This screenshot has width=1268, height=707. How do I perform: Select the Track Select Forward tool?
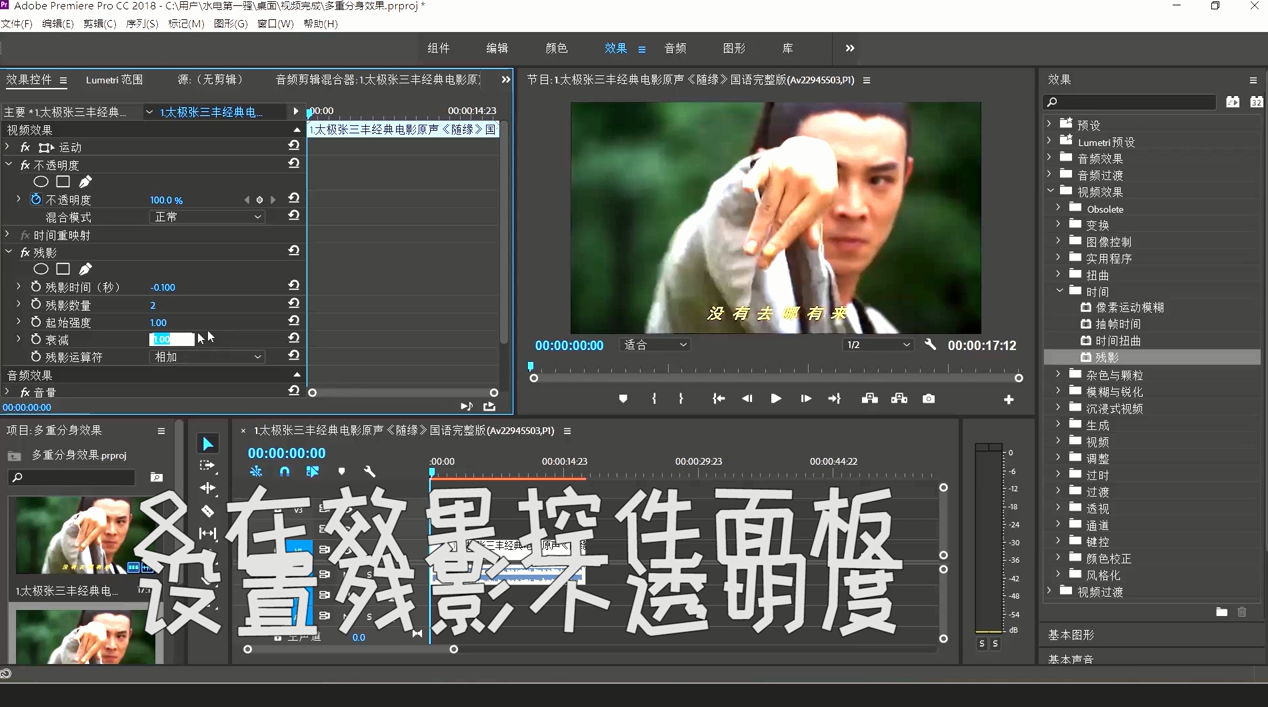[x=207, y=466]
